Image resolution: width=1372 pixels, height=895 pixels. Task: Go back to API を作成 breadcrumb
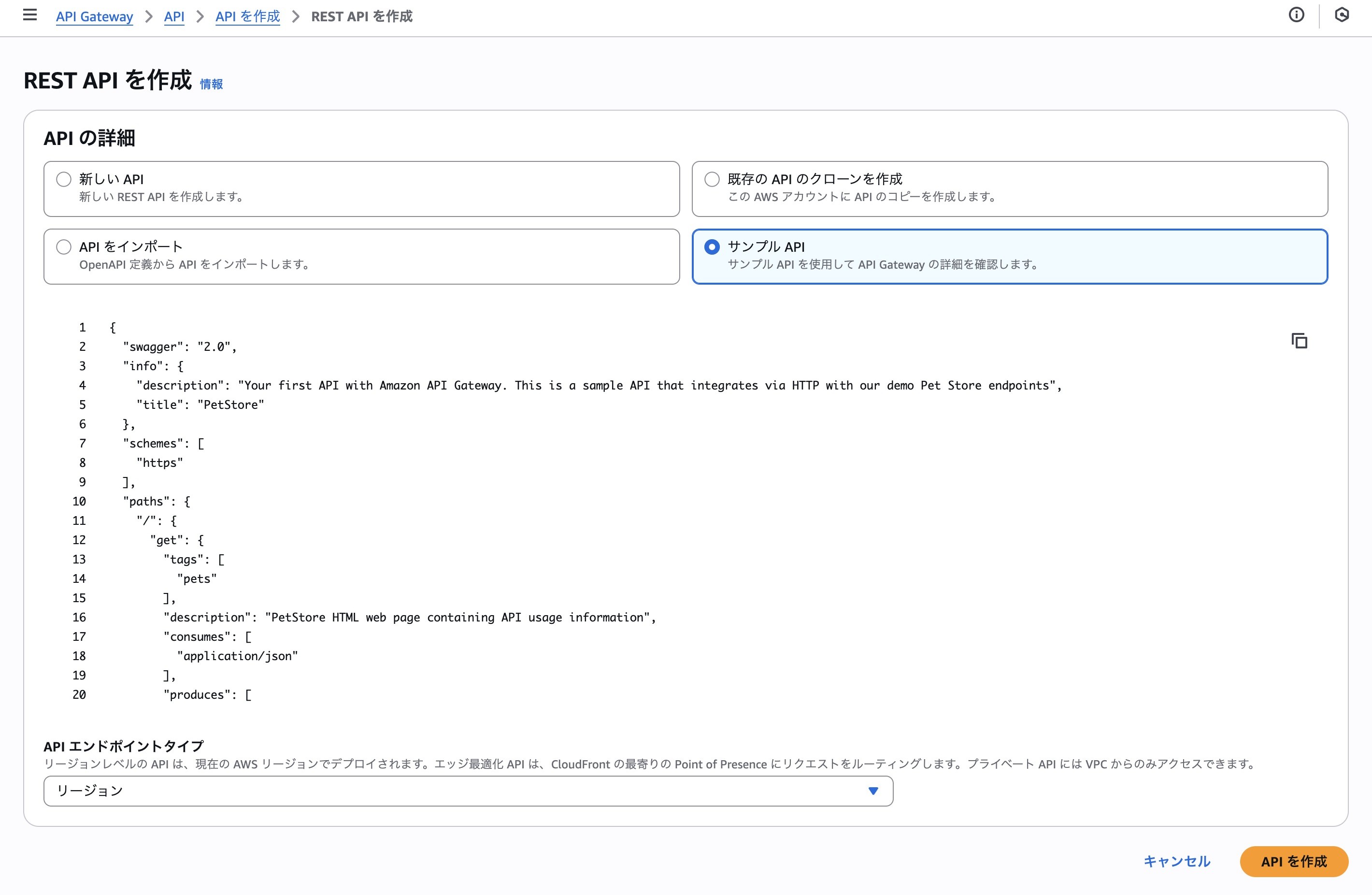coord(247,16)
